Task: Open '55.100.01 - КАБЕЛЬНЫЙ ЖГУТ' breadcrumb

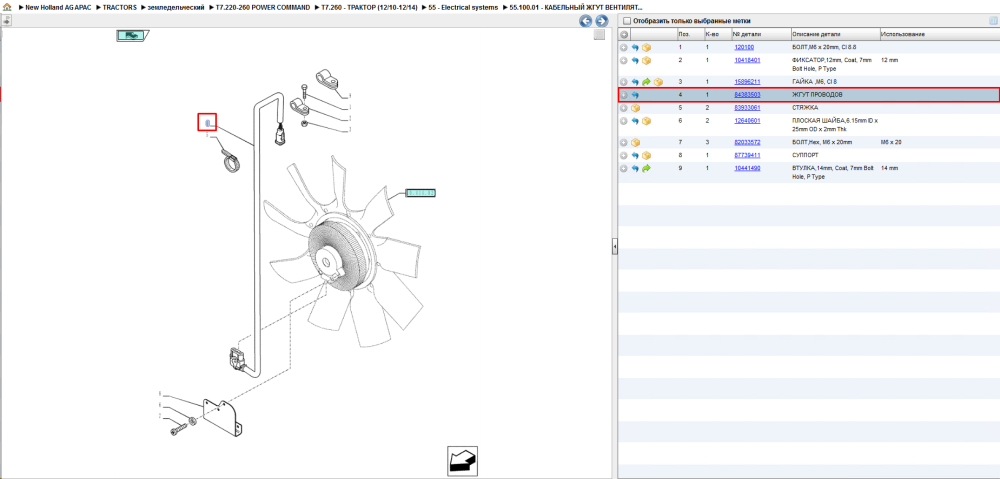Action: (576, 7)
